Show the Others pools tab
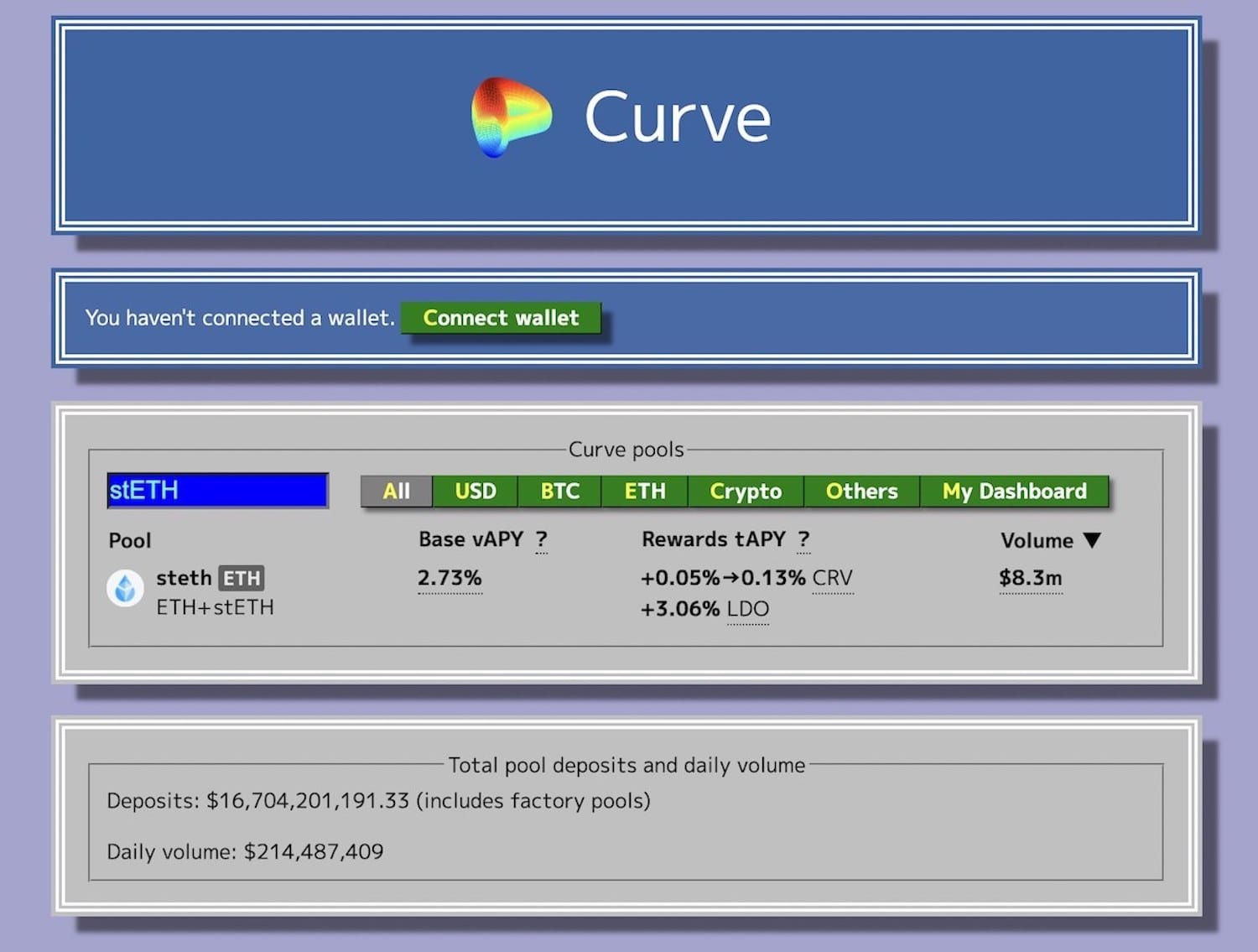The width and height of the screenshot is (1258, 952). point(861,491)
